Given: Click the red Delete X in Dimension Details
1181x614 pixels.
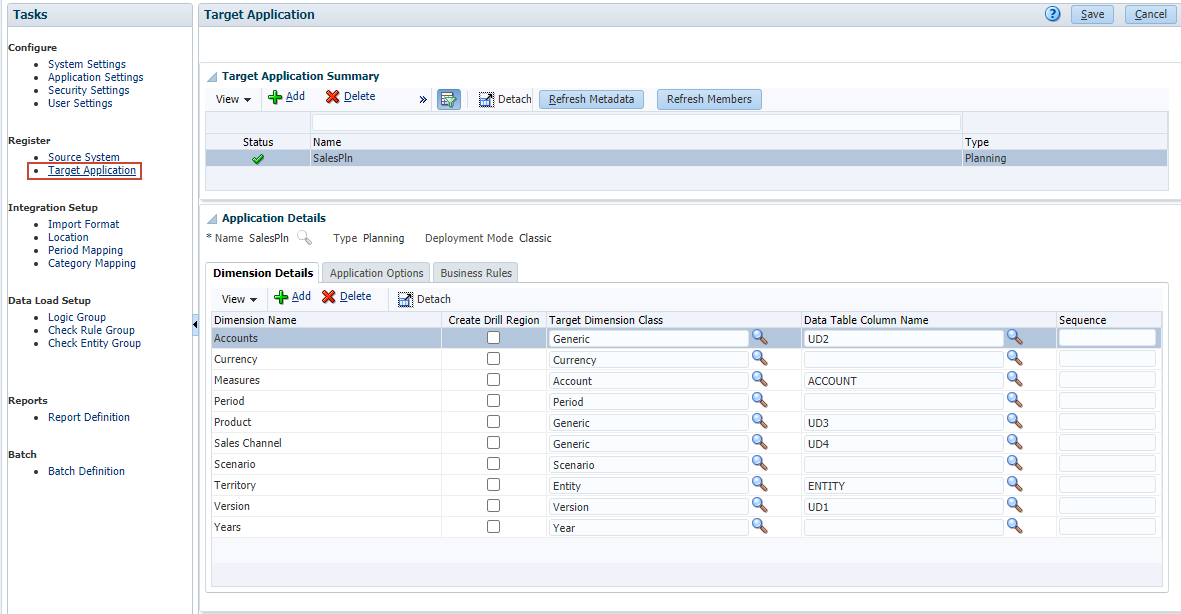Looking at the screenshot, I should click(x=328, y=297).
